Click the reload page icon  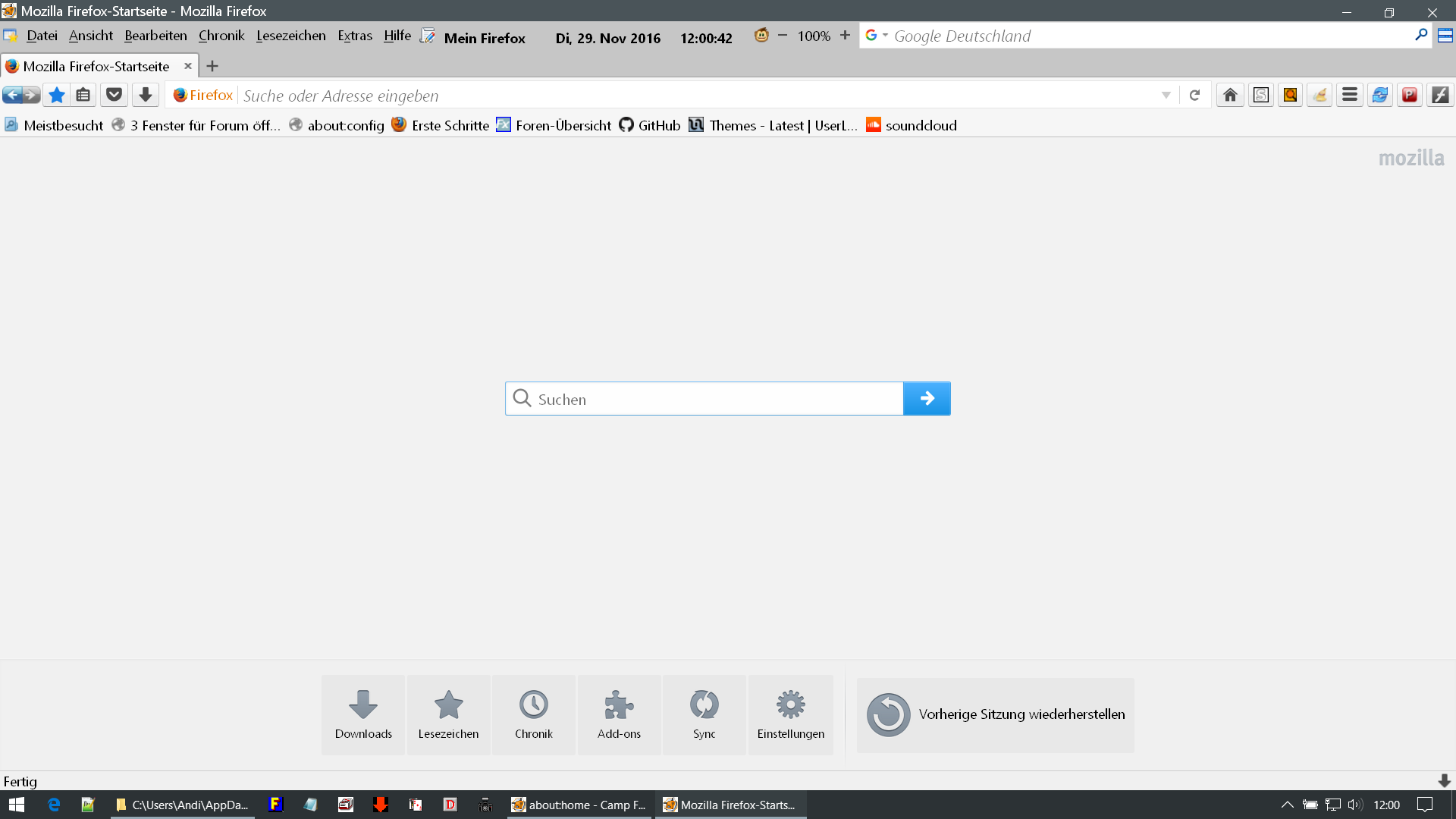click(x=1194, y=96)
